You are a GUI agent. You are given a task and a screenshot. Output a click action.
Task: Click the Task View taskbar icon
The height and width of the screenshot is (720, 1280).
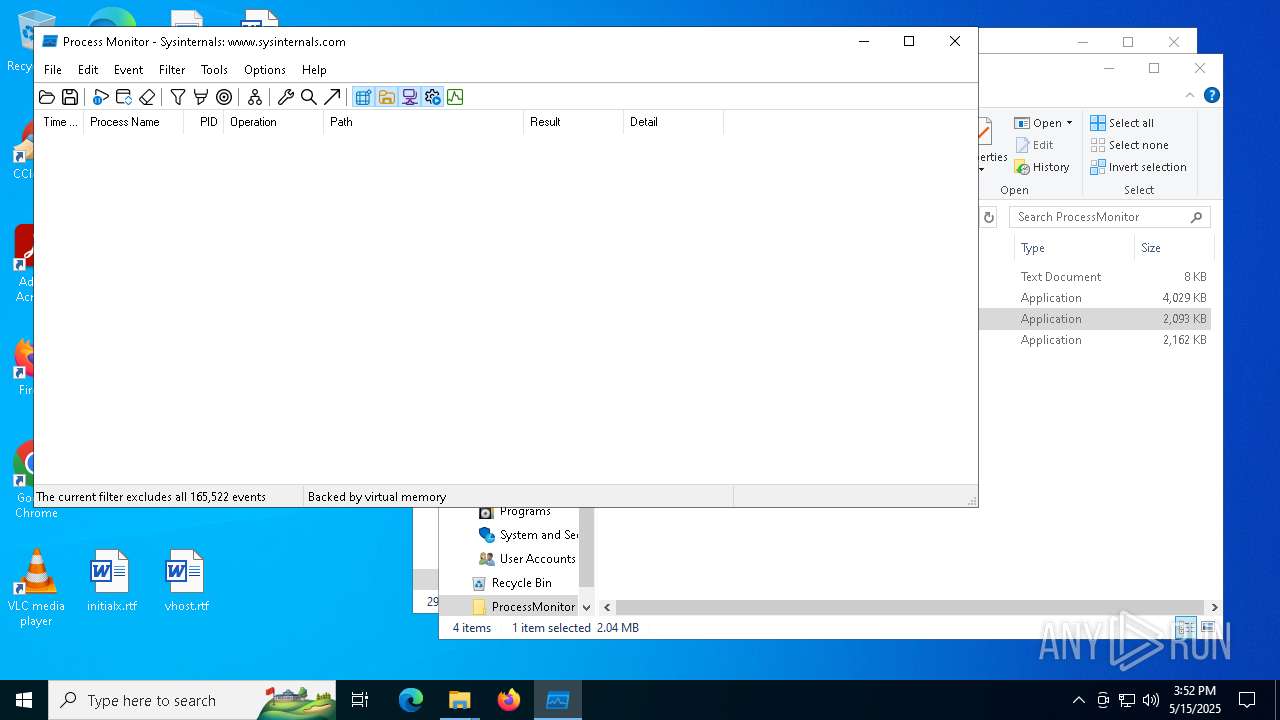click(x=361, y=700)
